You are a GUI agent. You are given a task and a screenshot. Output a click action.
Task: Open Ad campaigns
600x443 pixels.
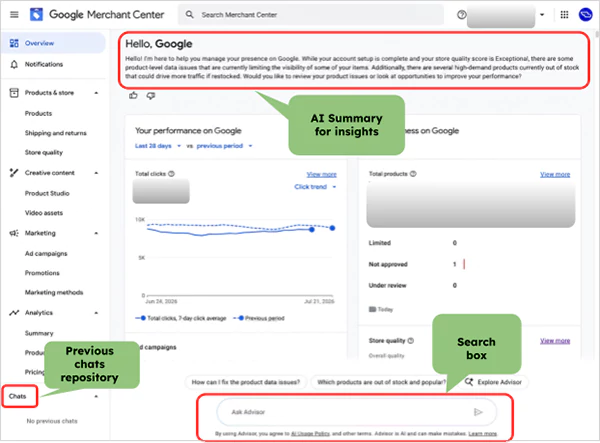pos(46,254)
